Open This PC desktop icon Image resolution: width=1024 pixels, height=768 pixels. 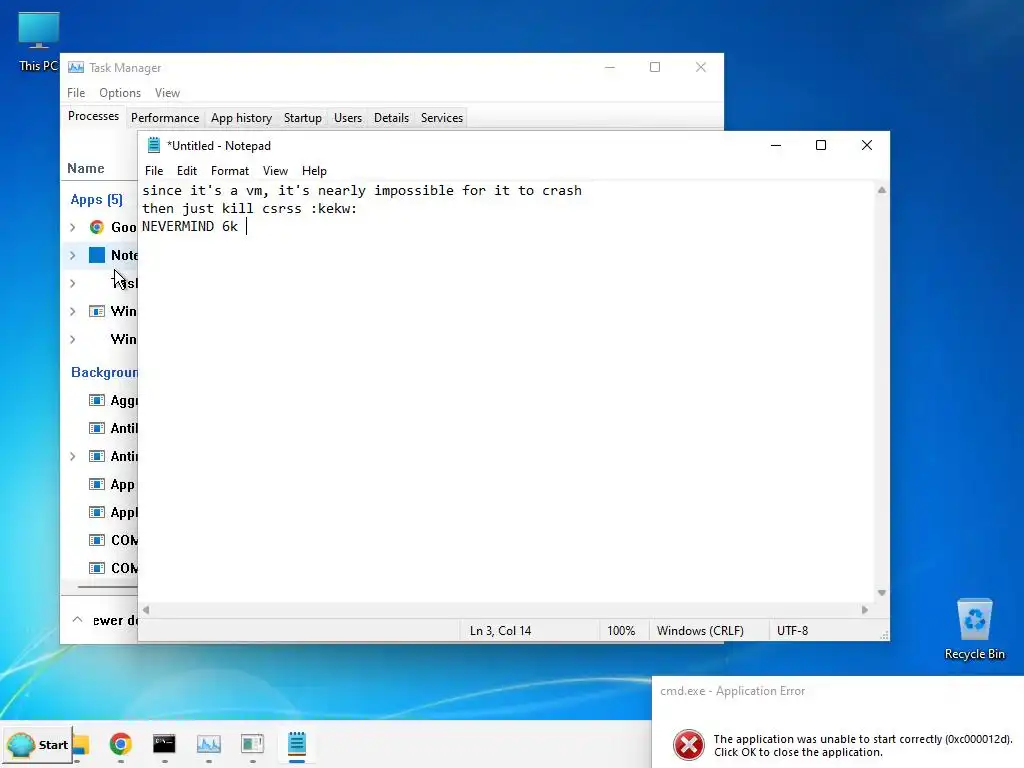click(x=39, y=41)
